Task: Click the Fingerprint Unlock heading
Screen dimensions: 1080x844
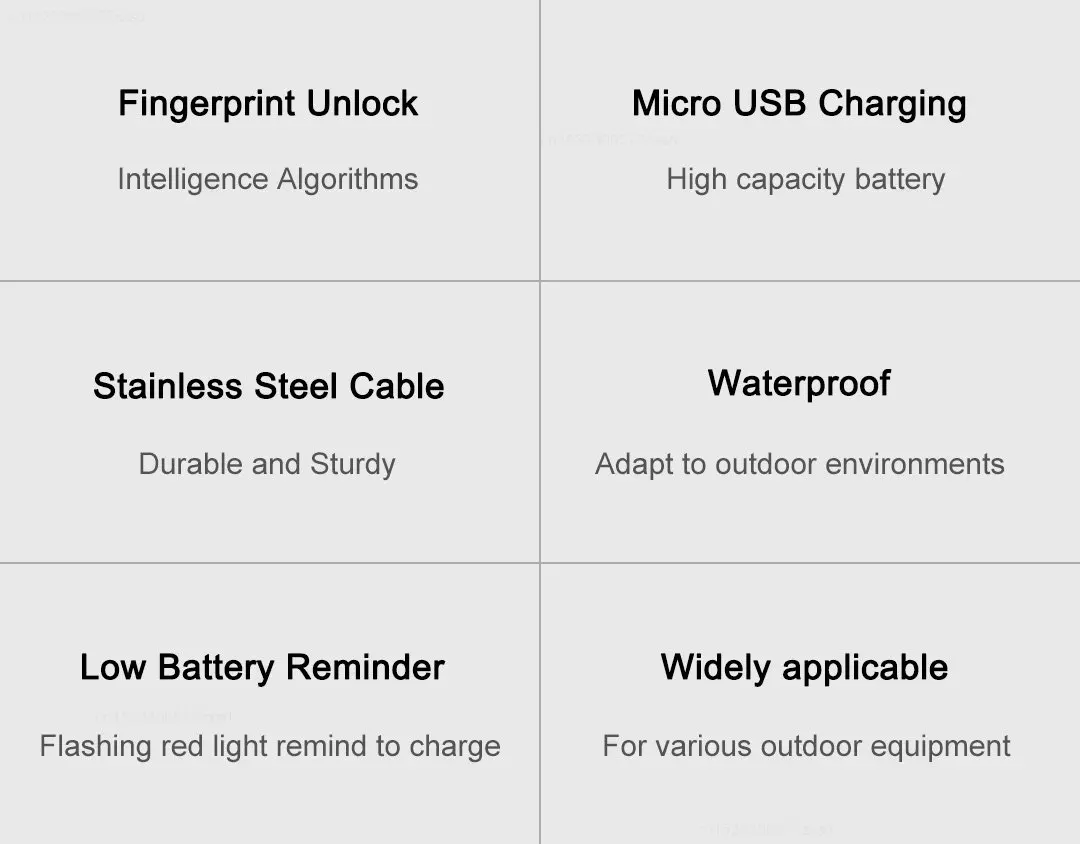Action: (x=268, y=105)
